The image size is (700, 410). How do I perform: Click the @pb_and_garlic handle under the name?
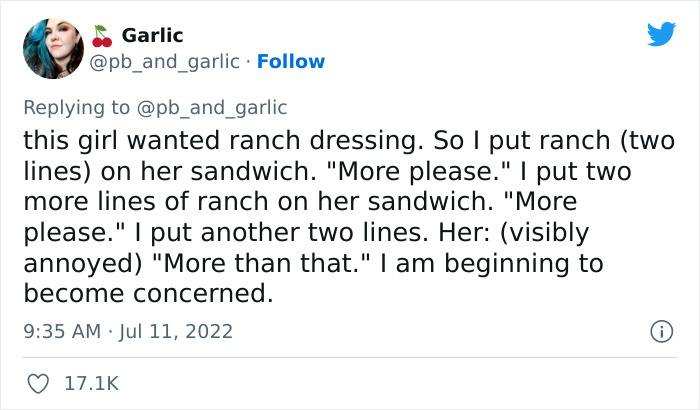pyautogui.click(x=165, y=62)
